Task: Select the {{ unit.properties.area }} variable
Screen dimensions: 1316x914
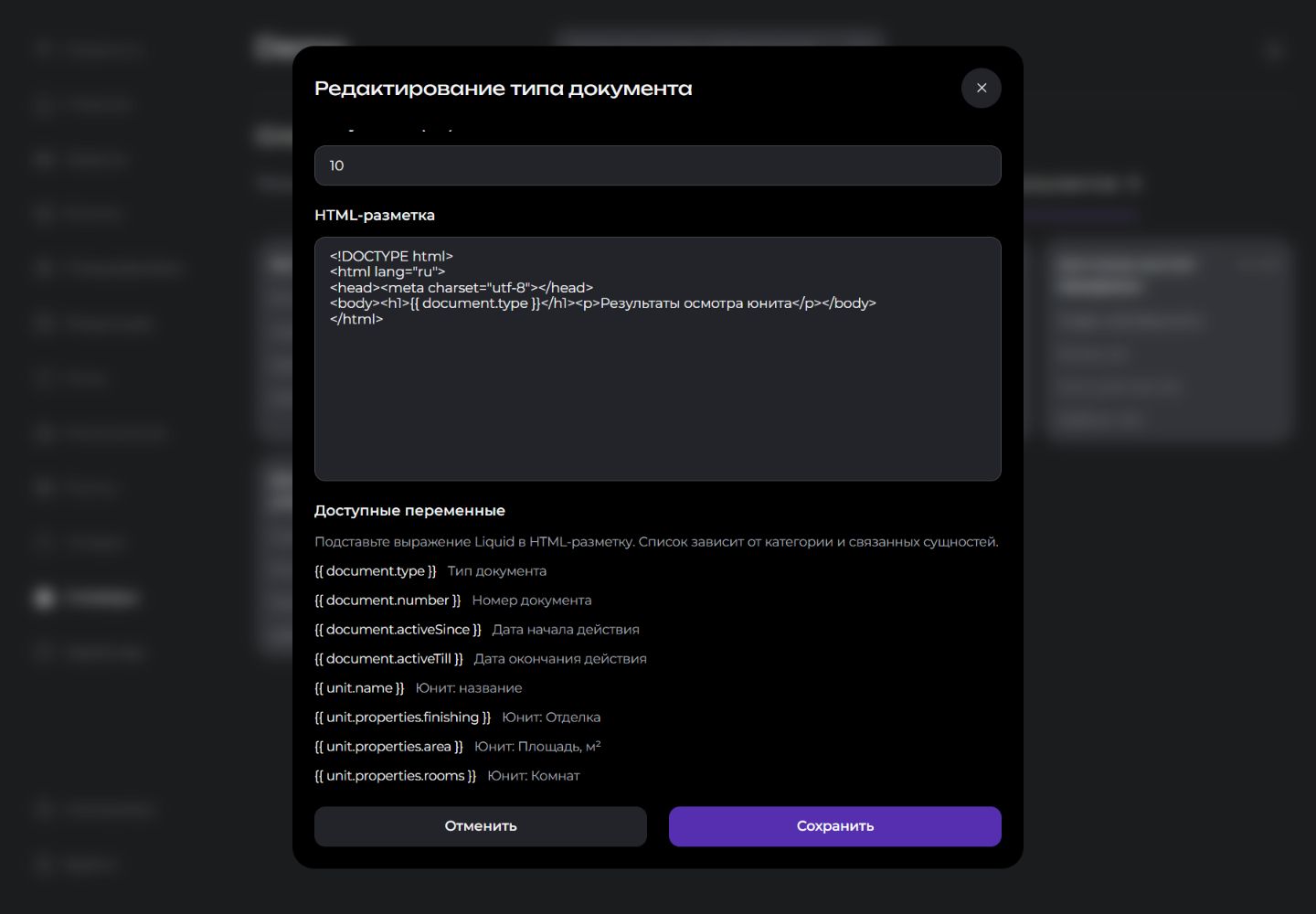Action: click(x=388, y=747)
